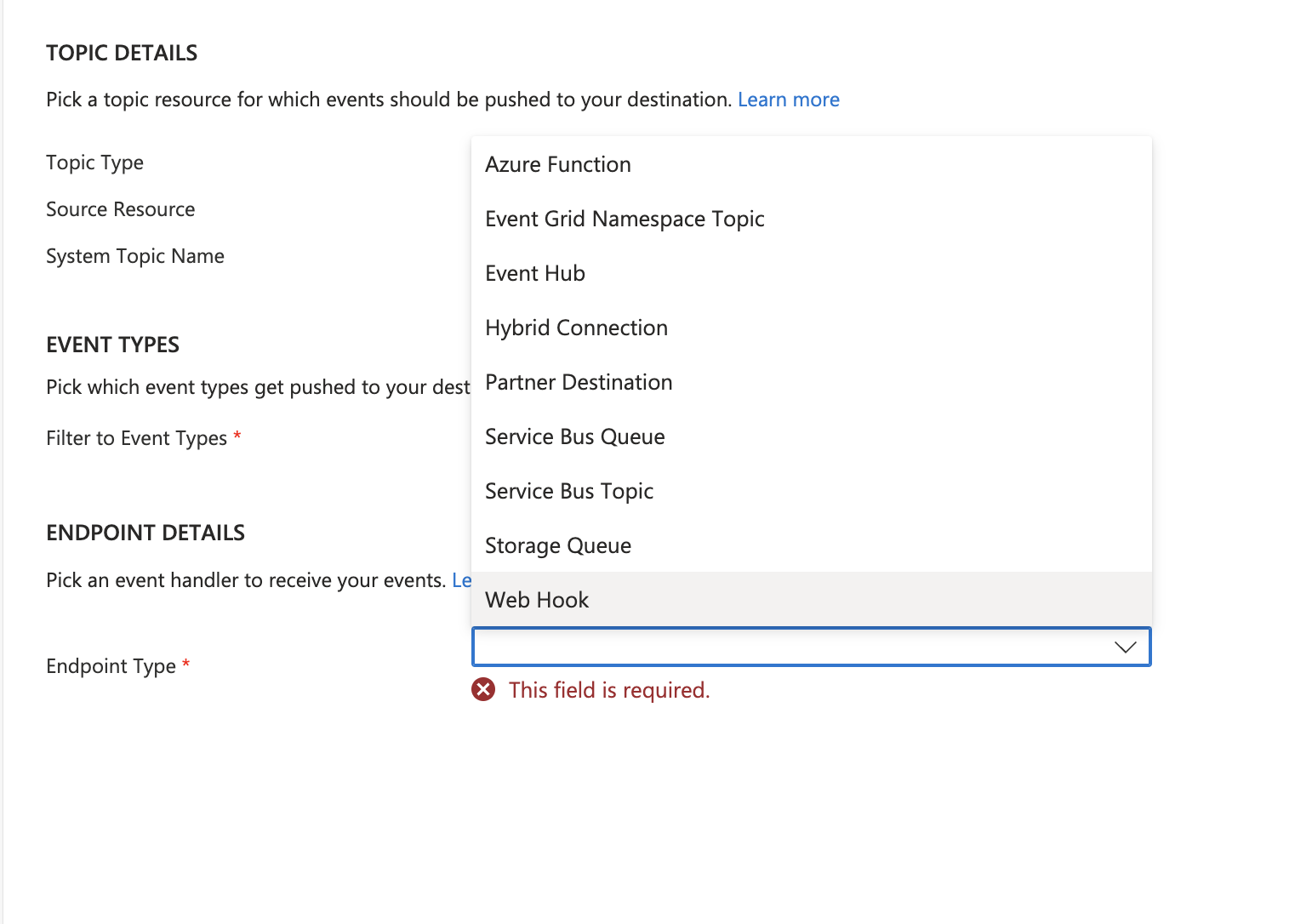The height and width of the screenshot is (924, 1312).
Task: Click the System Topic Name label
Action: [x=135, y=256]
